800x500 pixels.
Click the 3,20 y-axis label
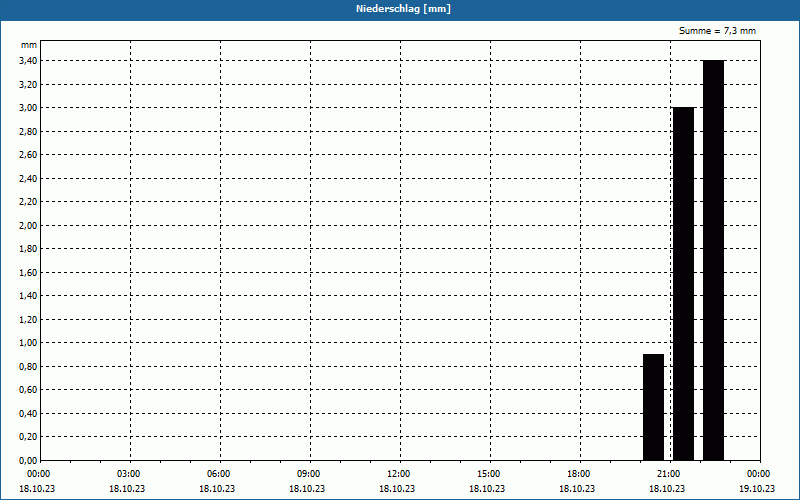click(28, 84)
